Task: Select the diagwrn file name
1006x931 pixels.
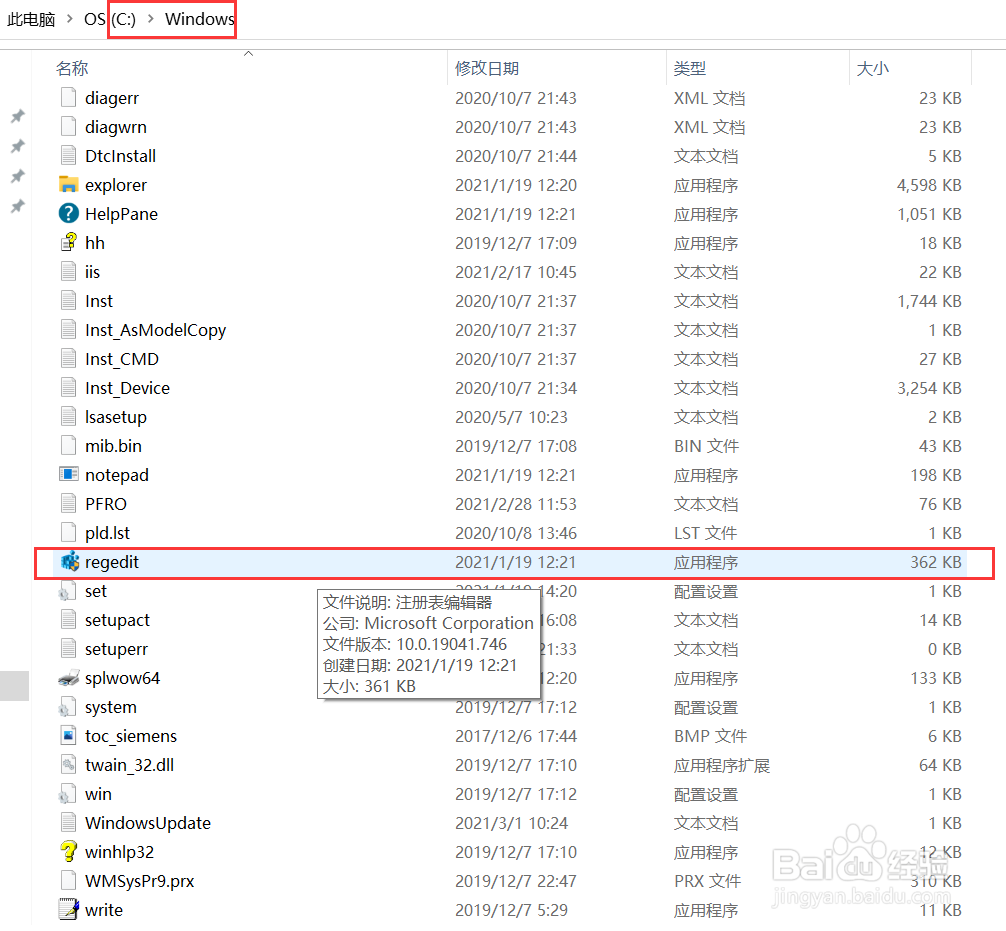Action: click(x=115, y=127)
